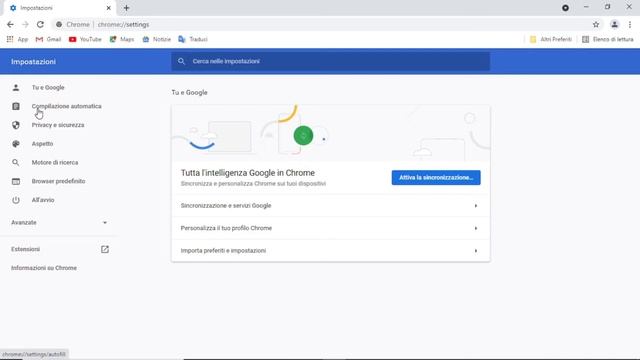The image size is (640, 360).
Task: Select Browser predefinito in sidebar
Action: 58,181
